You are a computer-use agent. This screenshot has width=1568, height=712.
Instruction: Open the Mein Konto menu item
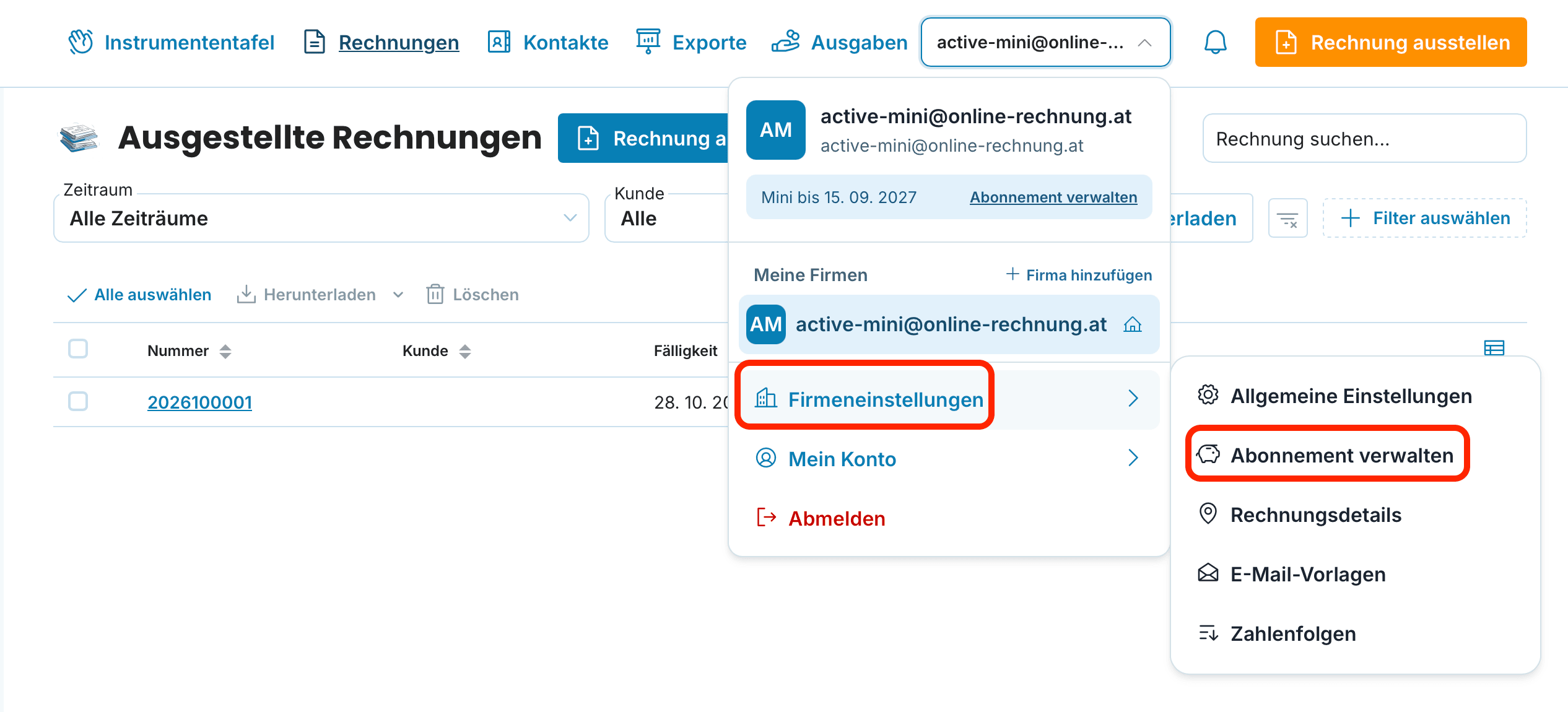point(949,459)
